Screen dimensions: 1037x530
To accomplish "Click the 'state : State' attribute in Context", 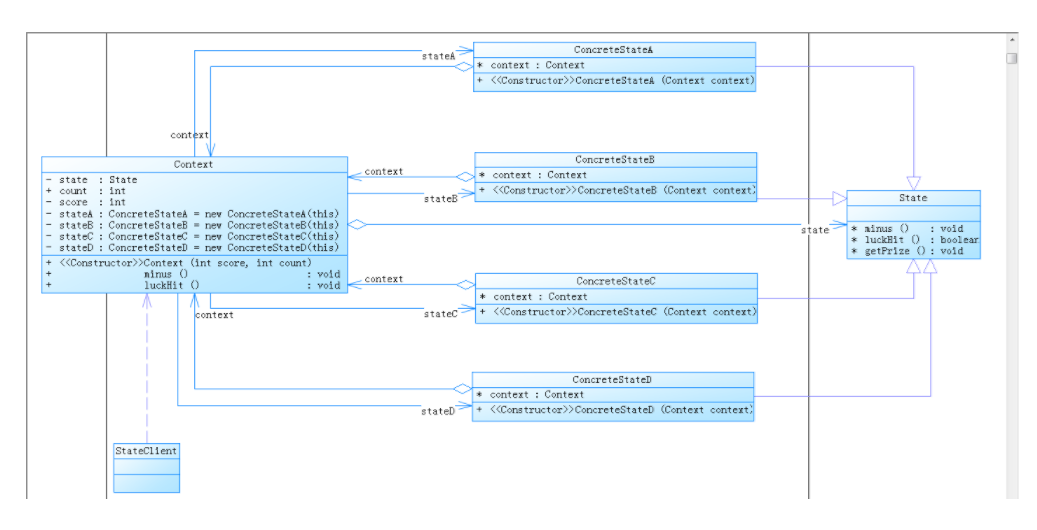I will 92,180.
